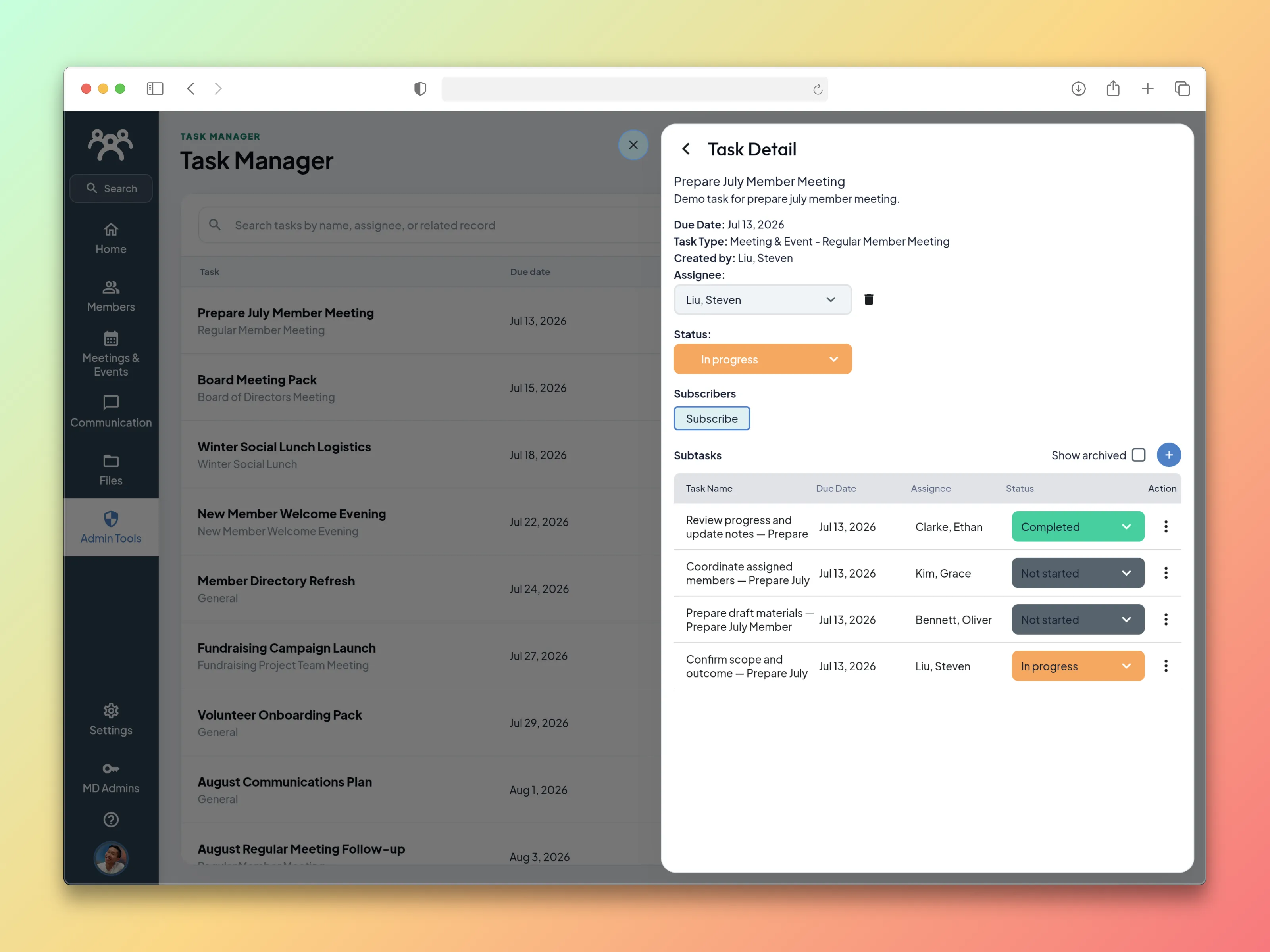Open the Home sidebar item

pyautogui.click(x=111, y=238)
